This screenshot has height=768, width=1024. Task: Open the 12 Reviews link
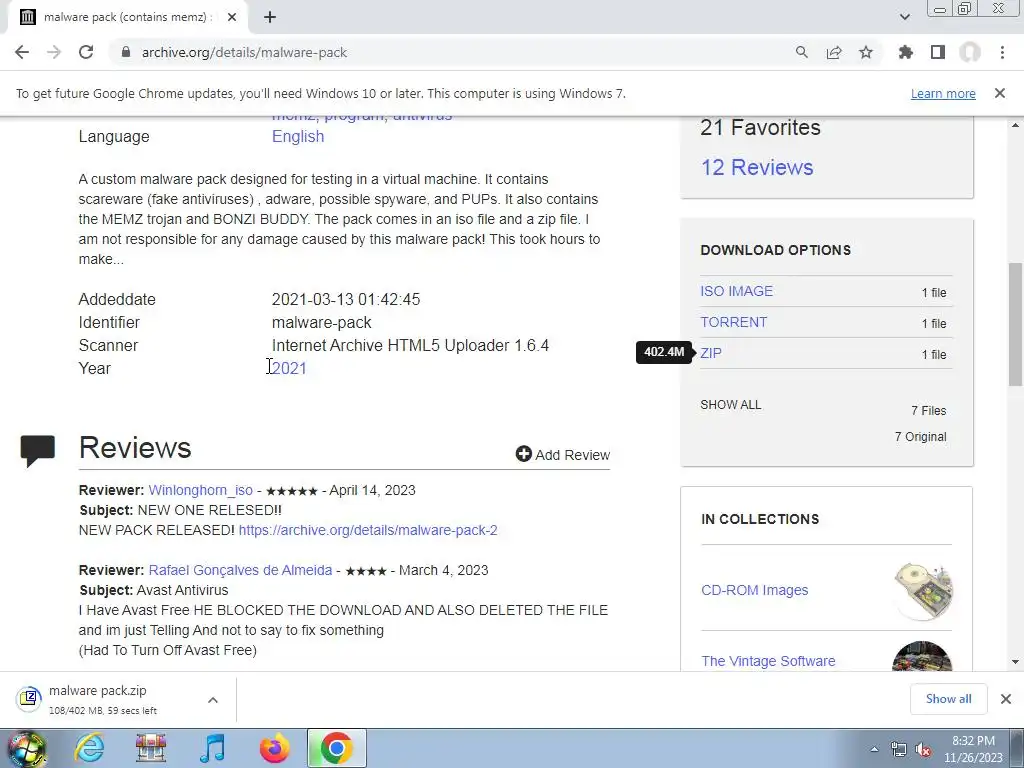pyautogui.click(x=757, y=167)
